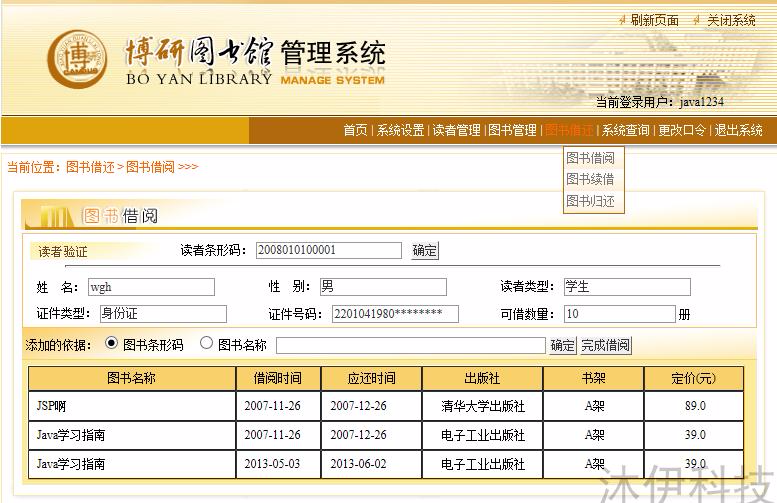Click the 应还时间 column header
Screen dimensions: 777x503
pos(371,379)
